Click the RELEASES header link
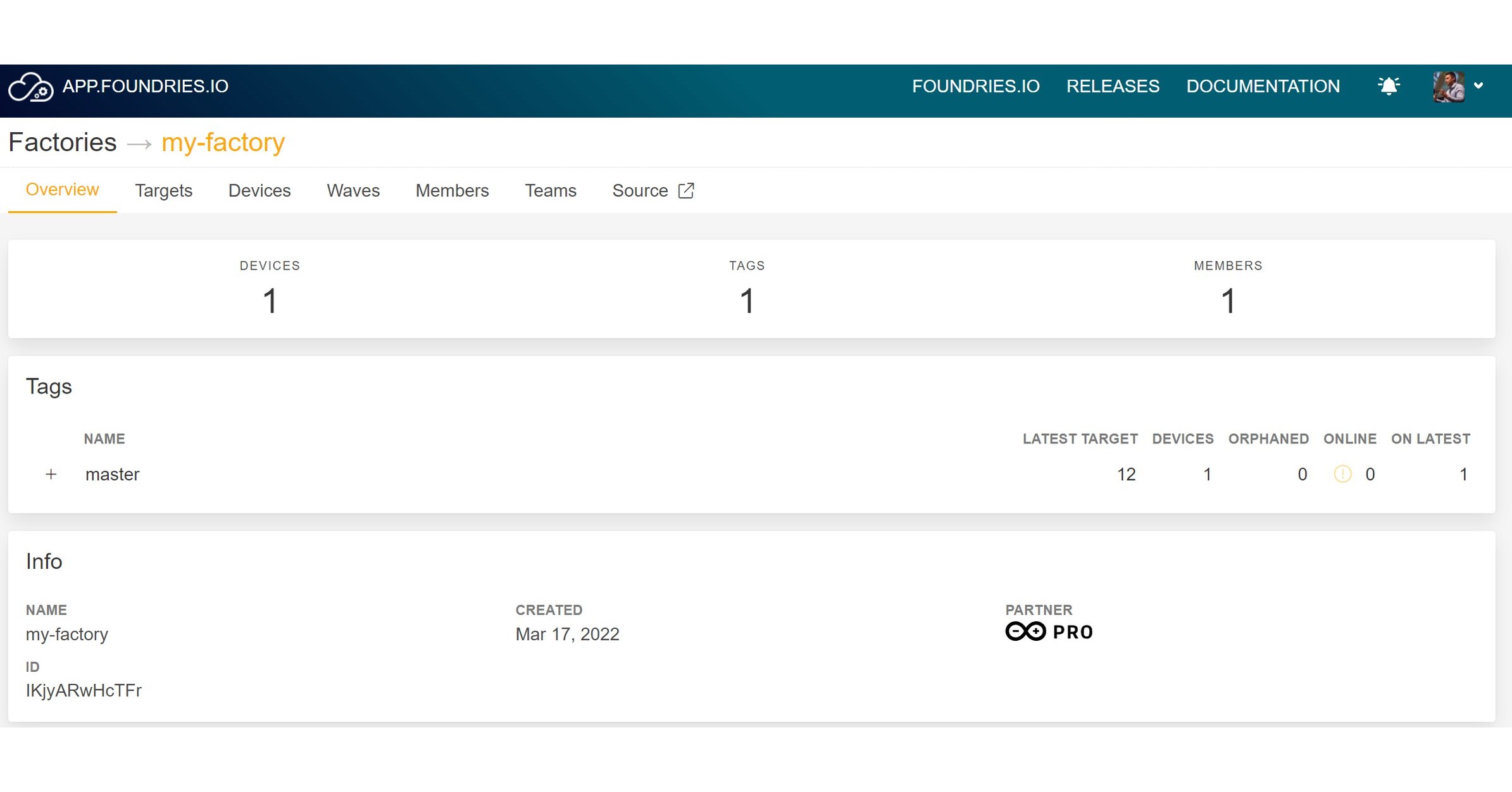The height and width of the screenshot is (792, 1512). point(1113,86)
